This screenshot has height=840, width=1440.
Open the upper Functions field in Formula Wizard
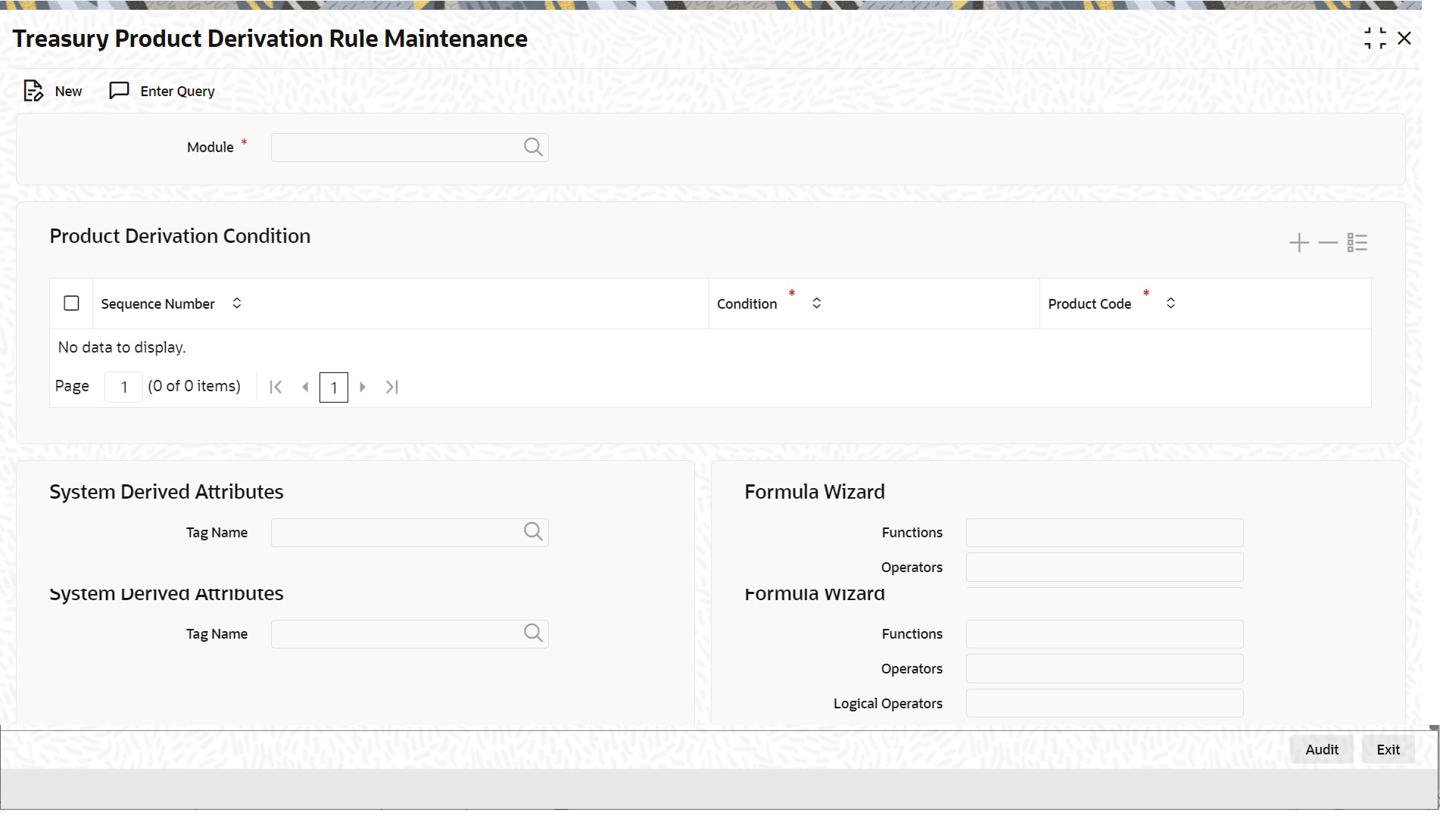[x=1105, y=533]
